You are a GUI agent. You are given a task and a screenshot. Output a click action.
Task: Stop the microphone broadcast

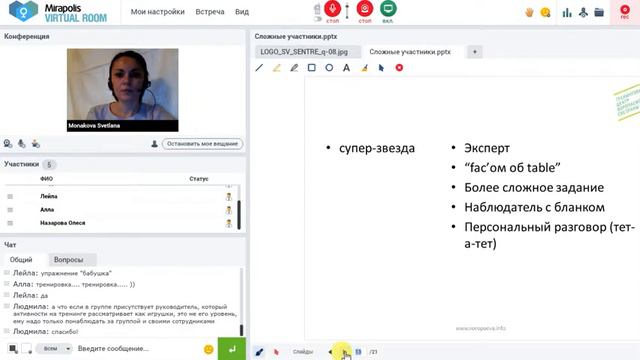coord(332,9)
